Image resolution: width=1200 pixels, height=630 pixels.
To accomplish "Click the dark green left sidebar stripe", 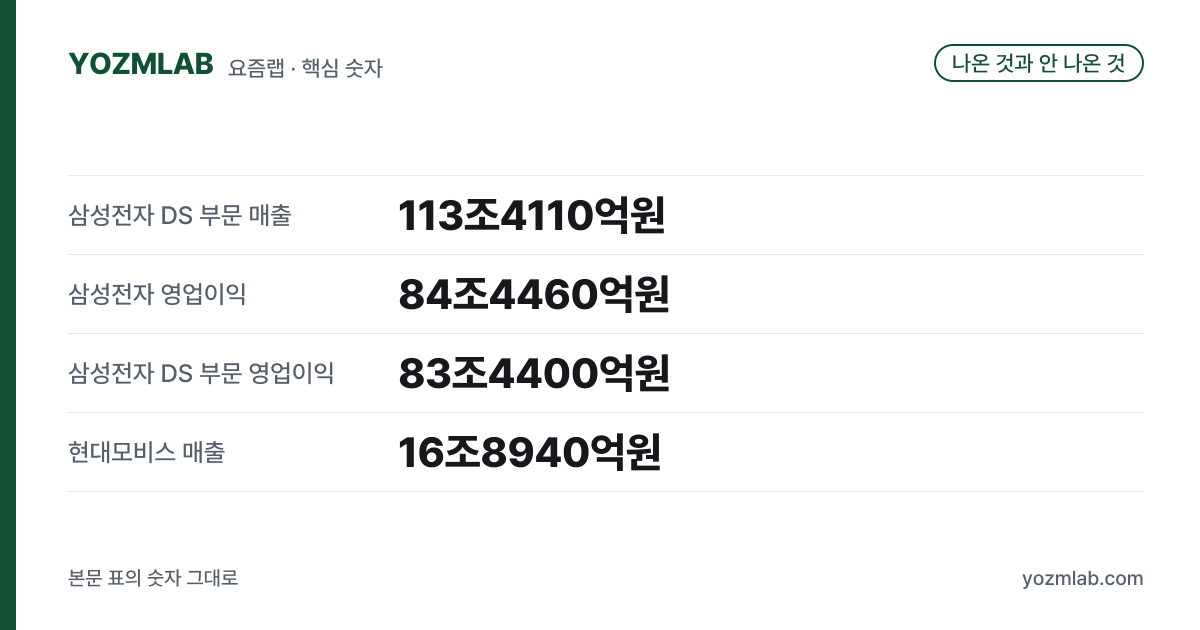I will (8, 315).
